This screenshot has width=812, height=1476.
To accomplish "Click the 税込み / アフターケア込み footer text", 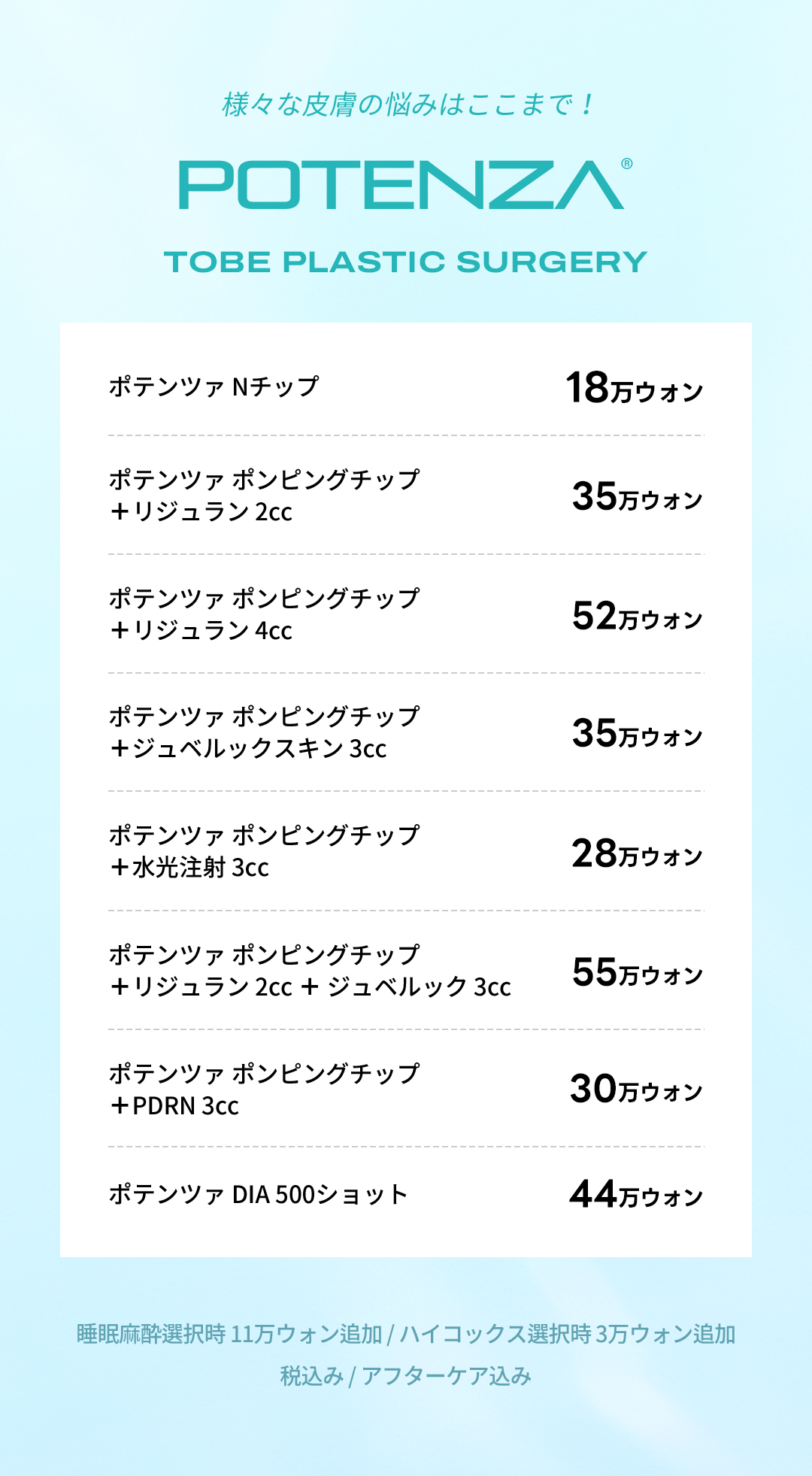I will pos(406,1376).
